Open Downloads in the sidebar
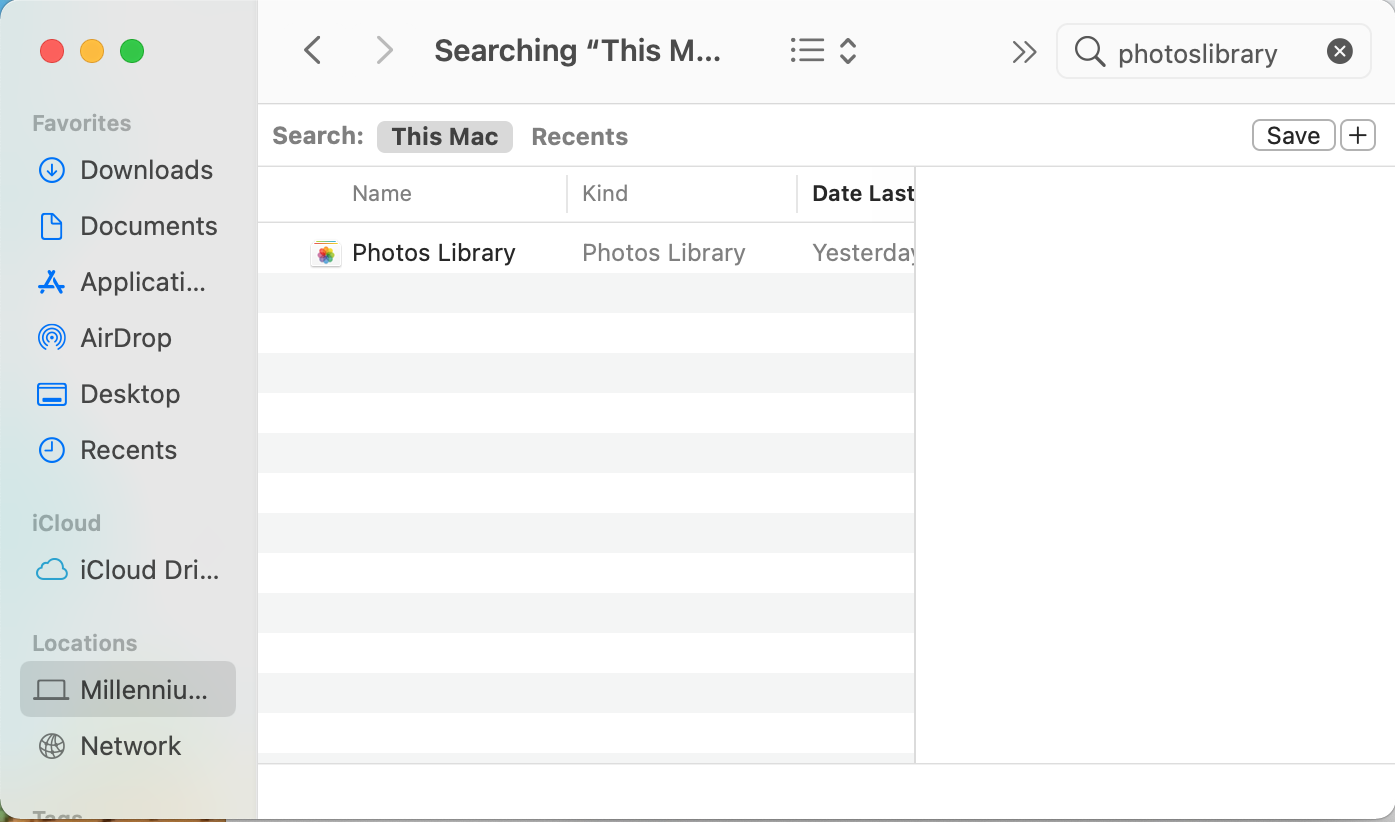 146,170
